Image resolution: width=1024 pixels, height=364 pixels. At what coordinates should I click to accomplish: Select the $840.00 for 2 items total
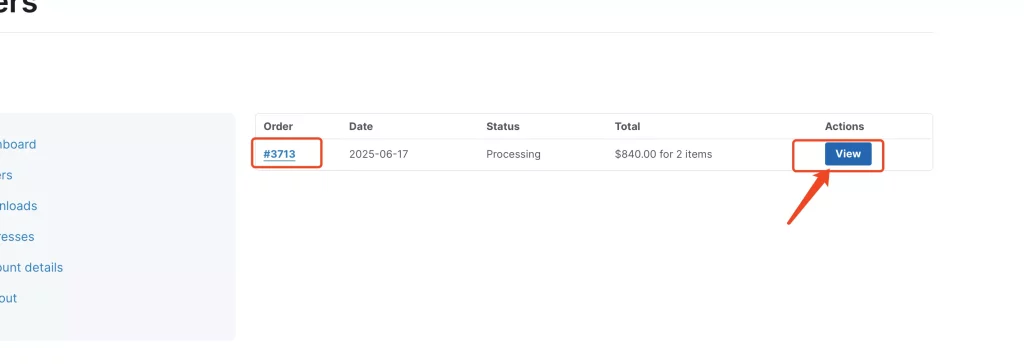[664, 155]
